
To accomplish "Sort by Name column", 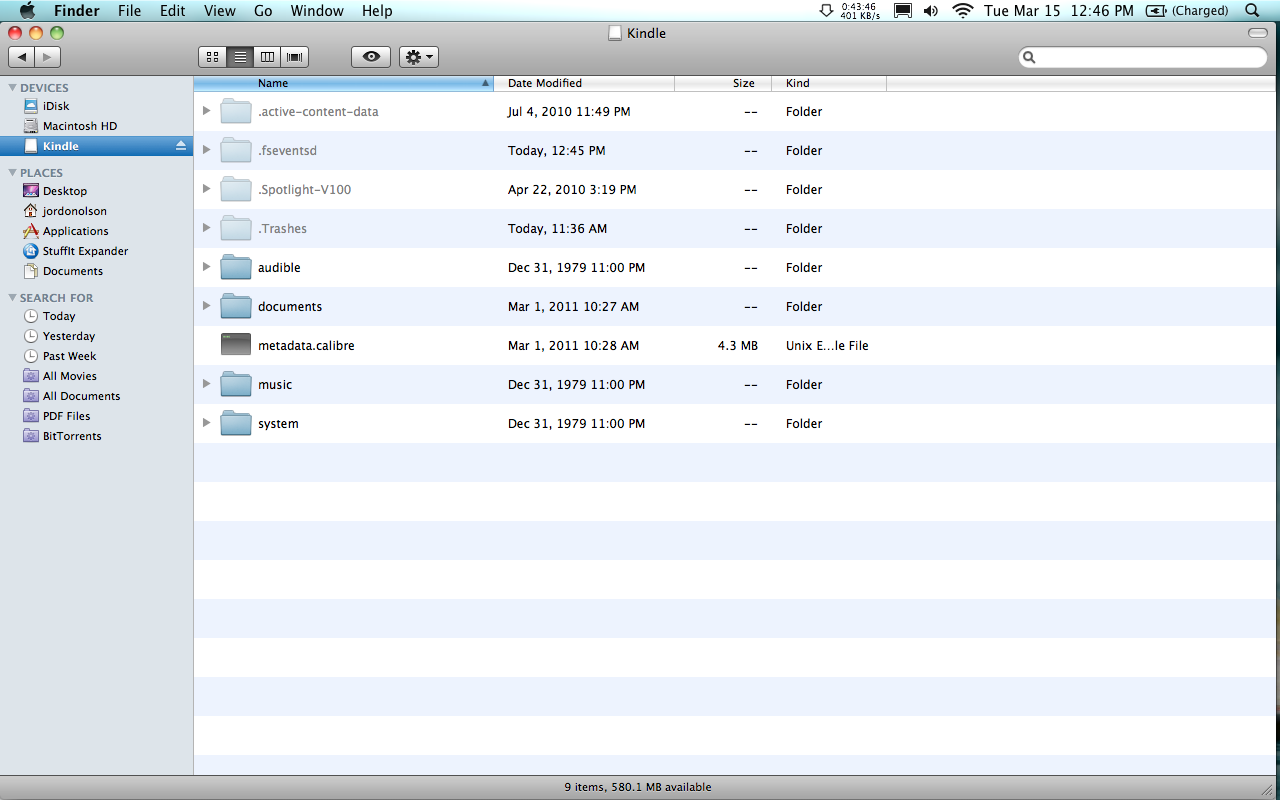I will pyautogui.click(x=344, y=84).
